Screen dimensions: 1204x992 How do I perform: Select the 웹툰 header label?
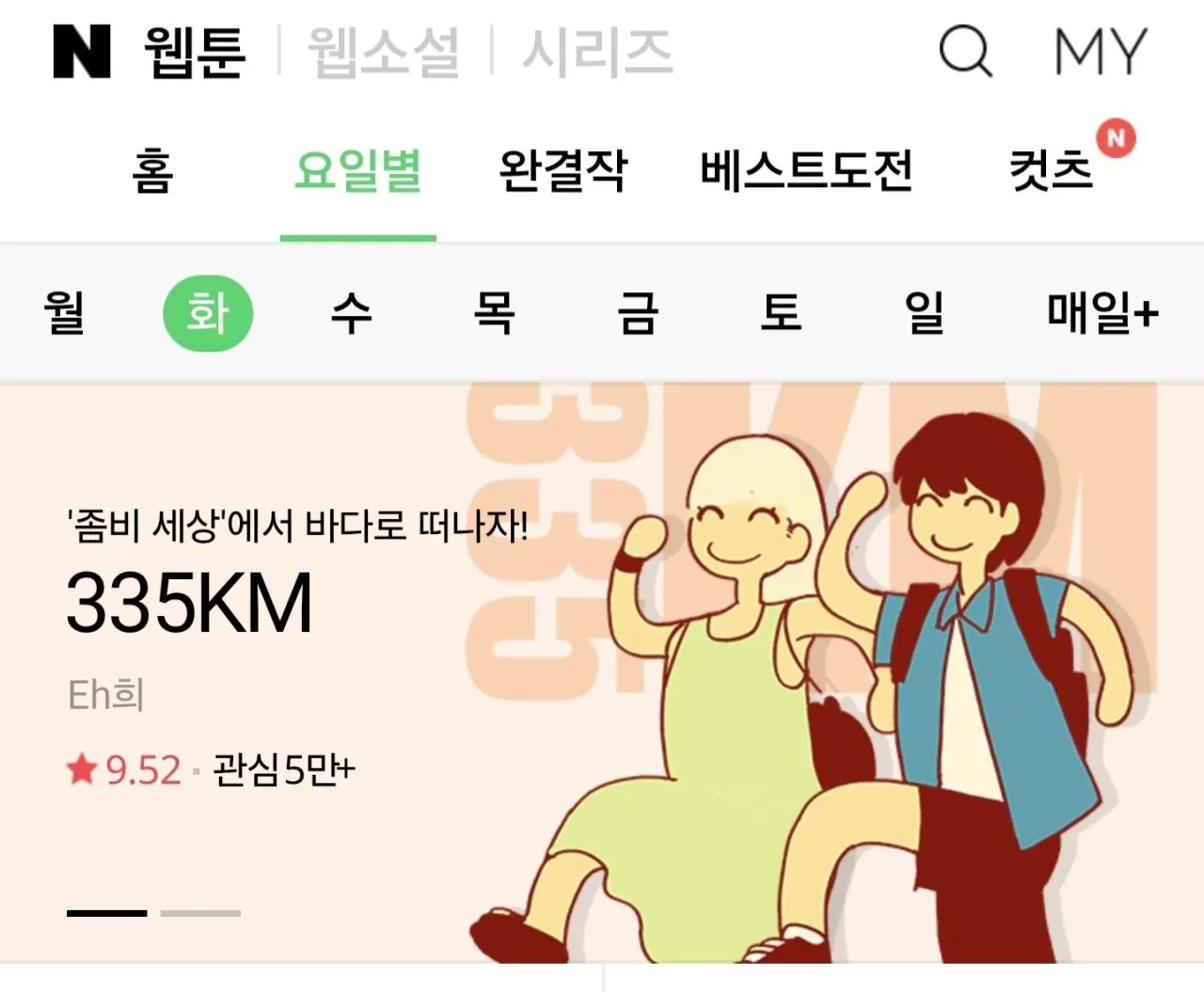[x=195, y=52]
